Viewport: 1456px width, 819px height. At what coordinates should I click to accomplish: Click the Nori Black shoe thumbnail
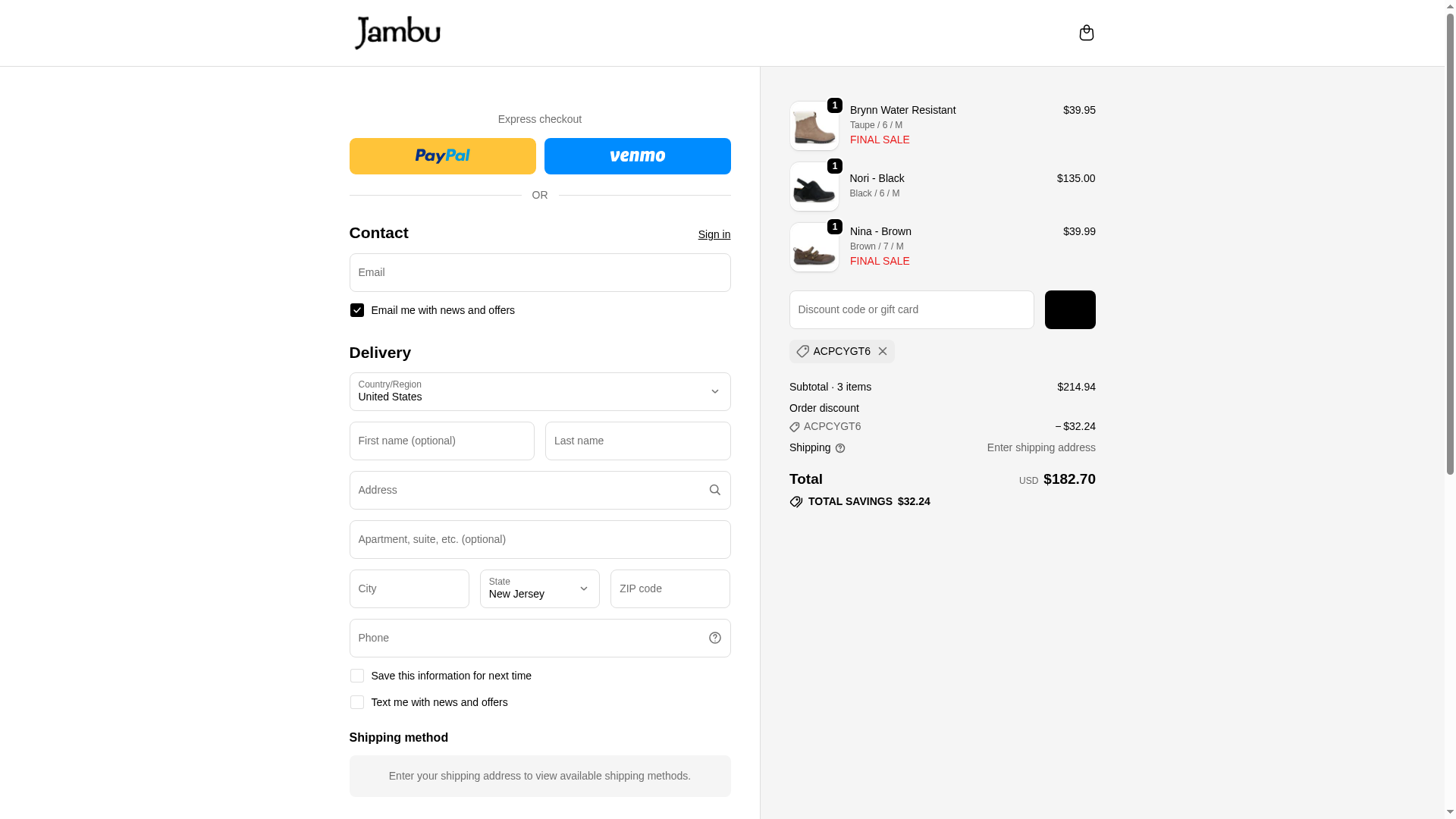tap(814, 187)
